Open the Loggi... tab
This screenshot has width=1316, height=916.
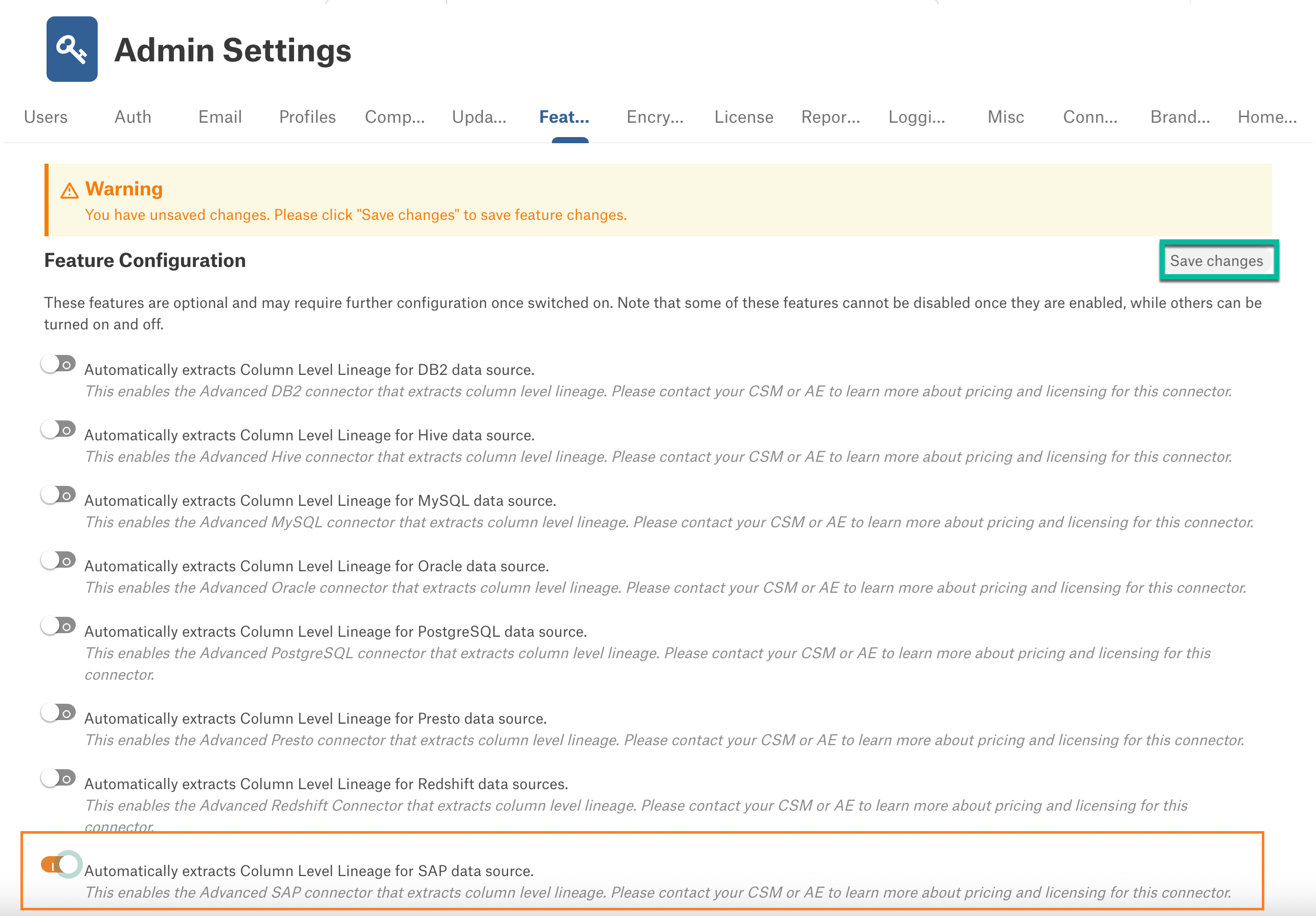pyautogui.click(x=917, y=117)
